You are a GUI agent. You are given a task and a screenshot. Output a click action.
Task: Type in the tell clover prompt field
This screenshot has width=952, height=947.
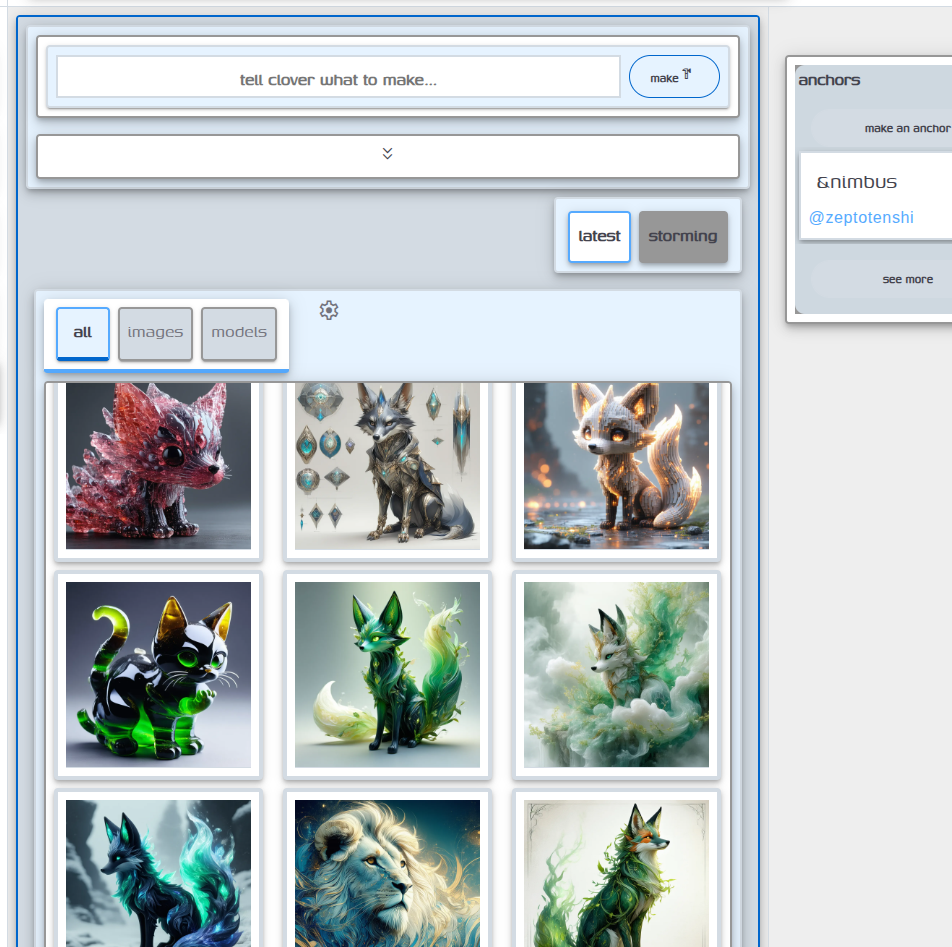click(338, 78)
